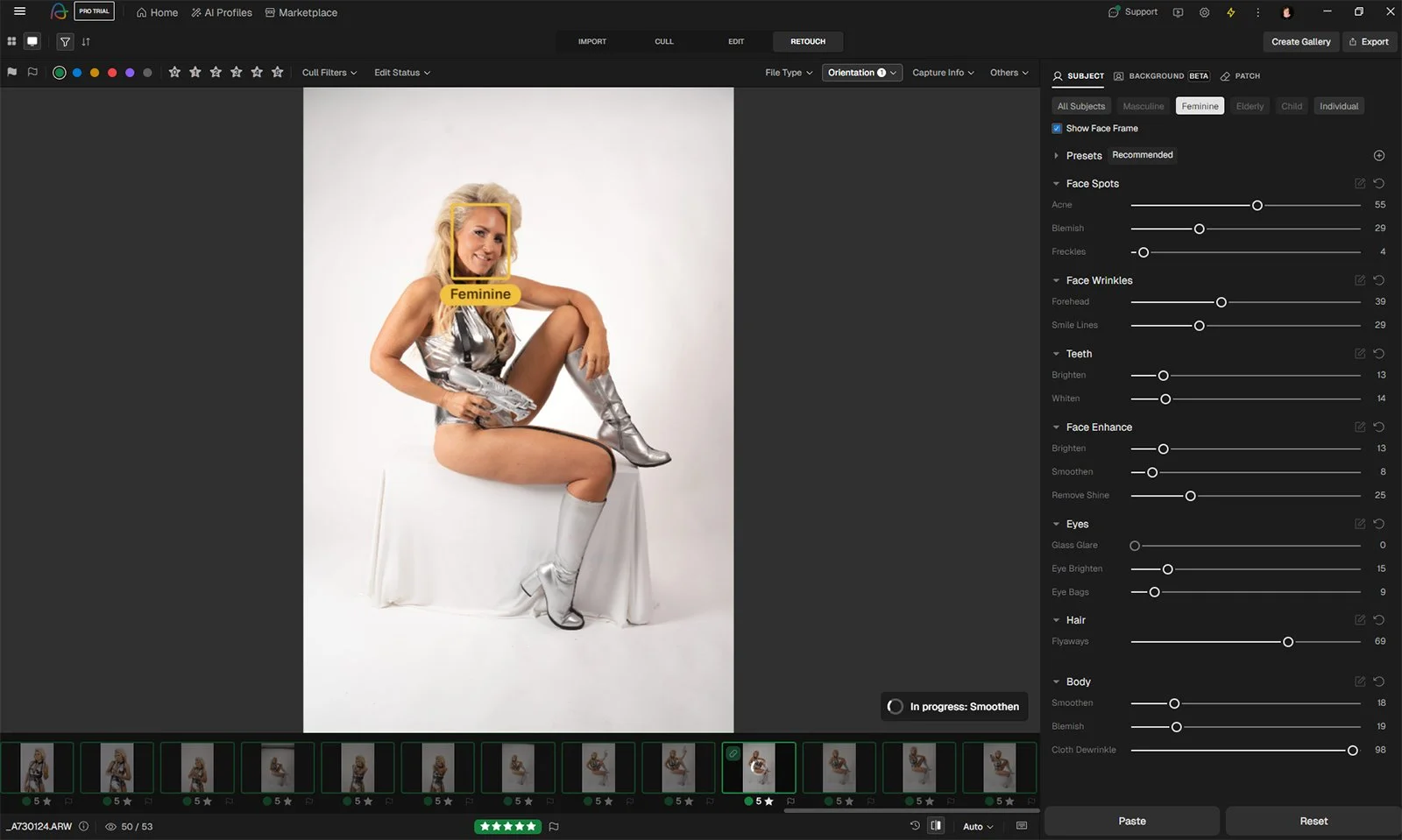Click the Create Gallery button
Screen dimensions: 1402x840
pyautogui.click(x=1300, y=41)
